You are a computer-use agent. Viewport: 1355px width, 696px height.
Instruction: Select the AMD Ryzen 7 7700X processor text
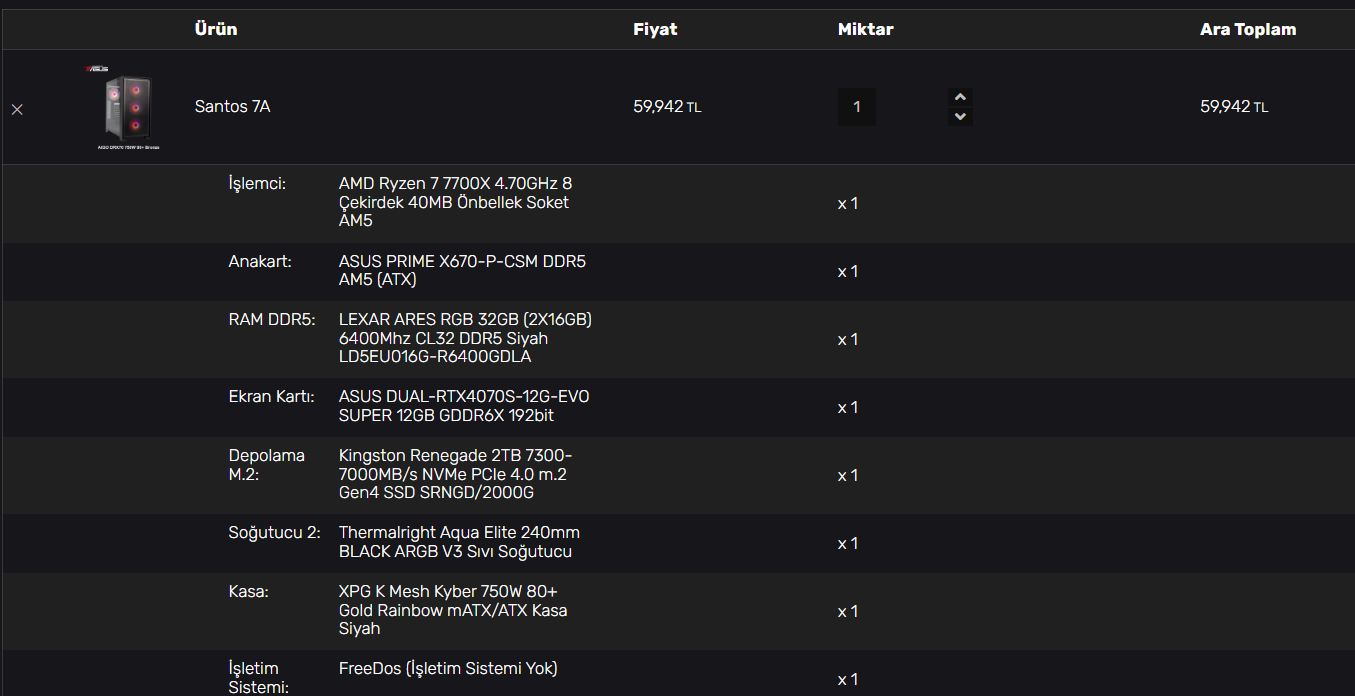pyautogui.click(x=455, y=202)
